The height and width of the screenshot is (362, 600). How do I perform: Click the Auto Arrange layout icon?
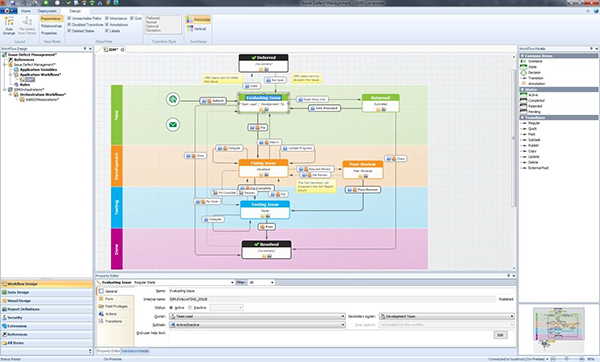point(9,26)
